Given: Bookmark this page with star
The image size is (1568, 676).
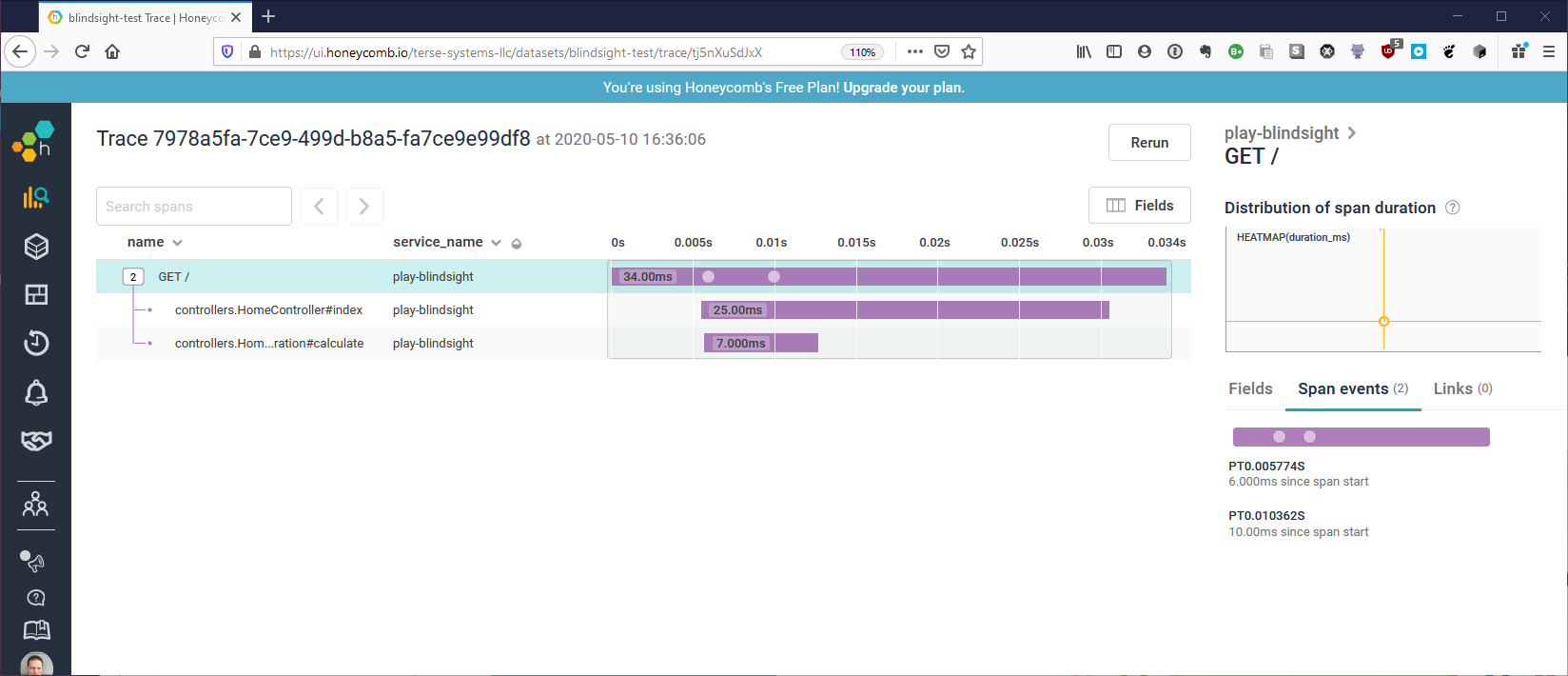Looking at the screenshot, I should pyautogui.click(x=969, y=51).
